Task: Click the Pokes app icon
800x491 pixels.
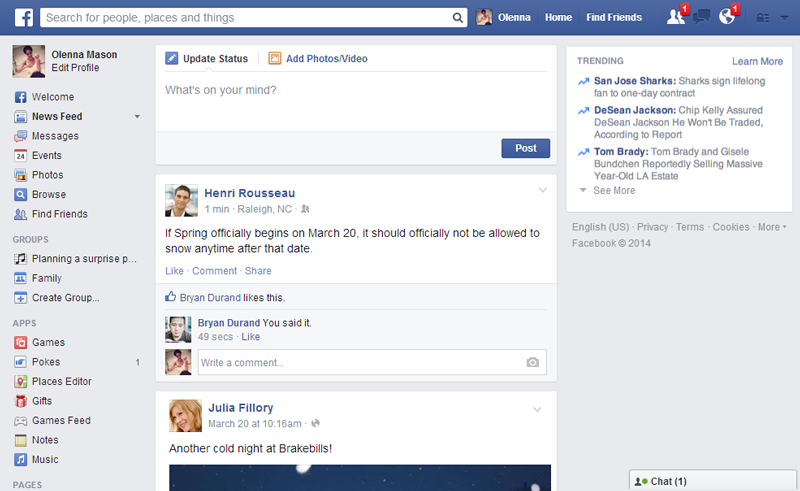Action: [20, 362]
